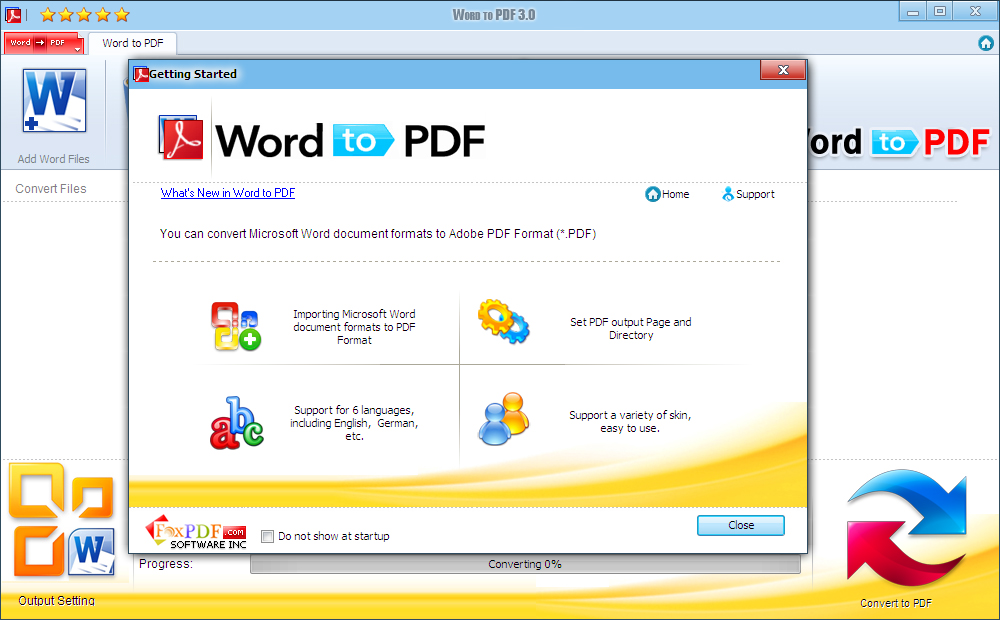
Task: Click the Add Word Files icon
Action: tap(54, 101)
